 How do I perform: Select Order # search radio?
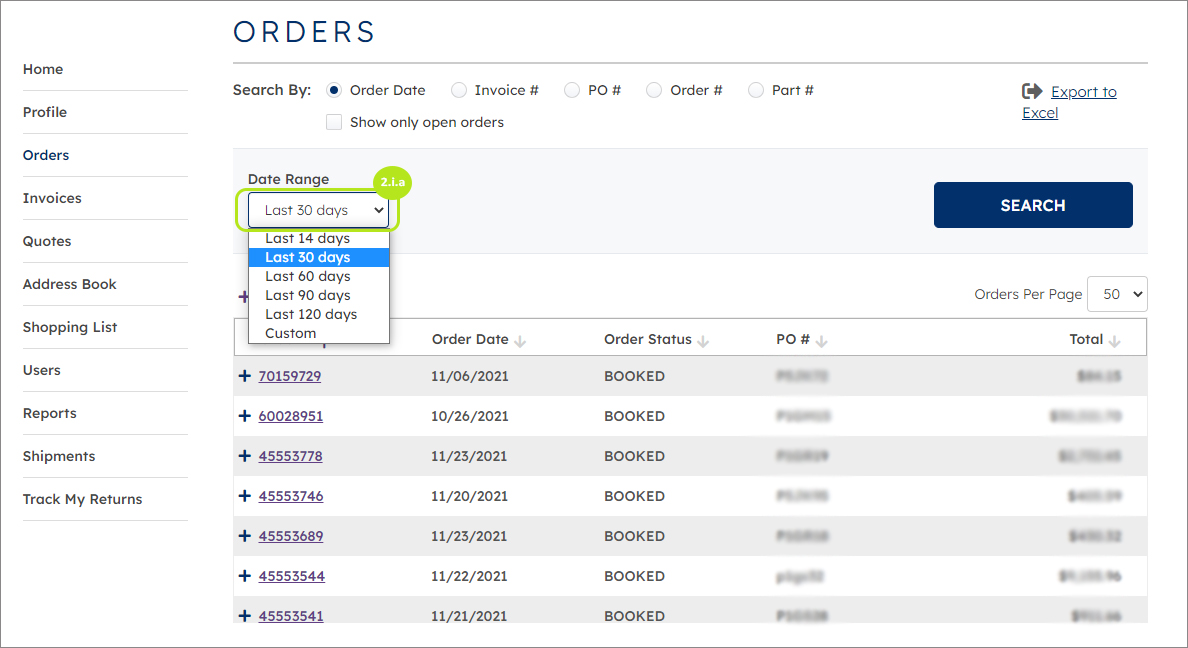(654, 90)
